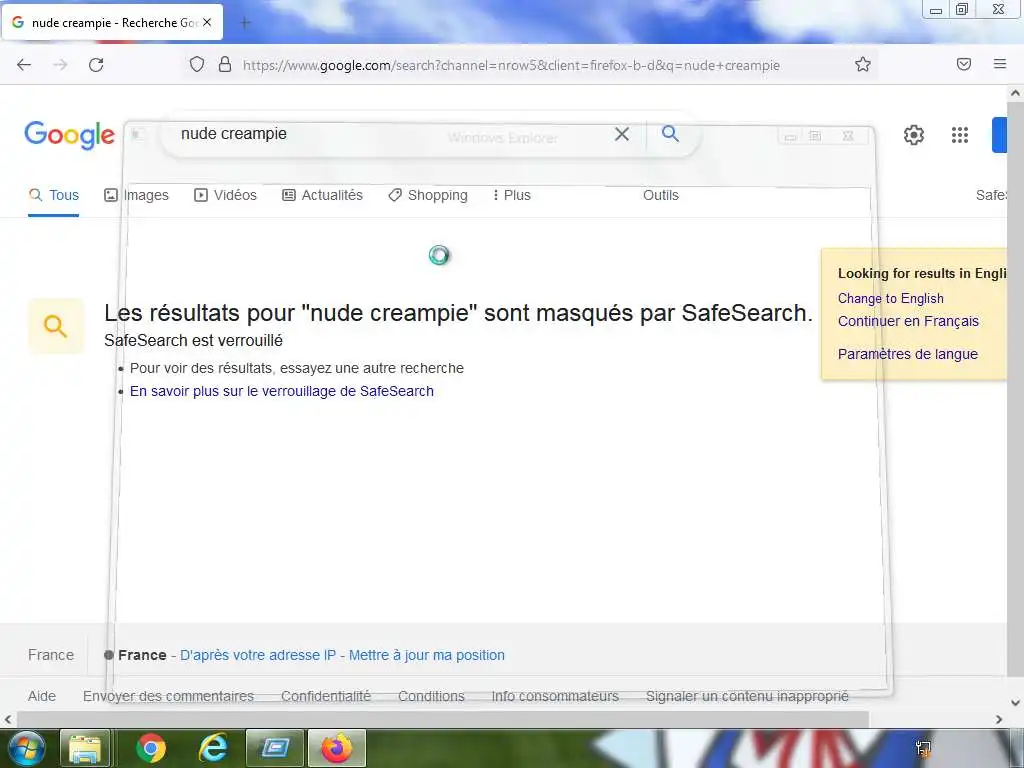Open the Firefox hamburger menu
Viewport: 1024px width, 768px height.
coord(1000,64)
